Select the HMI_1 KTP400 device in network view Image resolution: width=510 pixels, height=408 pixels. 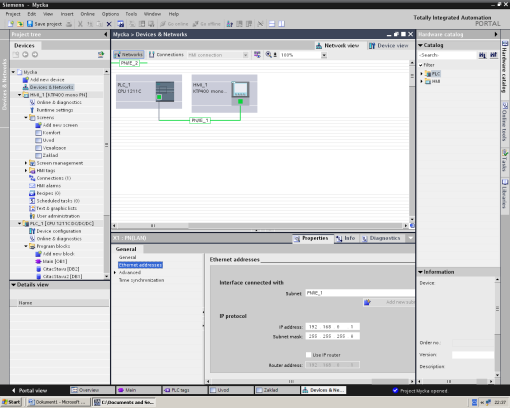(224, 93)
